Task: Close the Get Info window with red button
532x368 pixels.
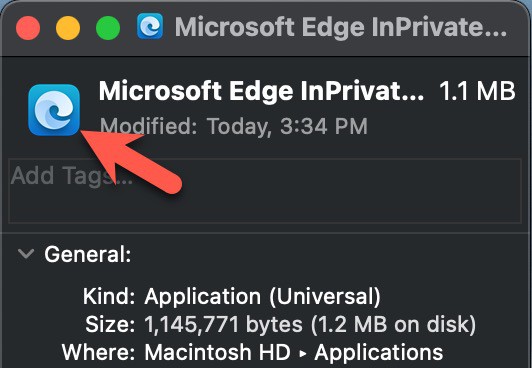Action: (28, 28)
